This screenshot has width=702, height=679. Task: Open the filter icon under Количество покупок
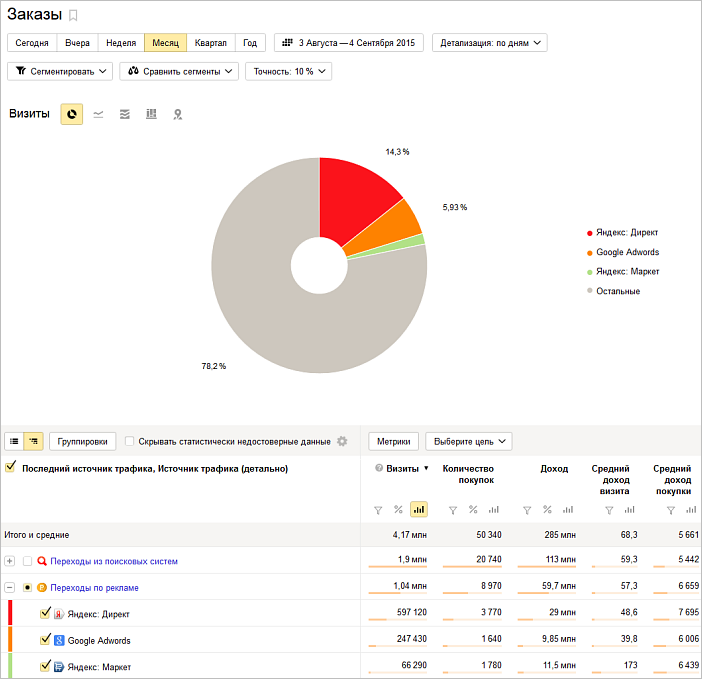pos(453,510)
